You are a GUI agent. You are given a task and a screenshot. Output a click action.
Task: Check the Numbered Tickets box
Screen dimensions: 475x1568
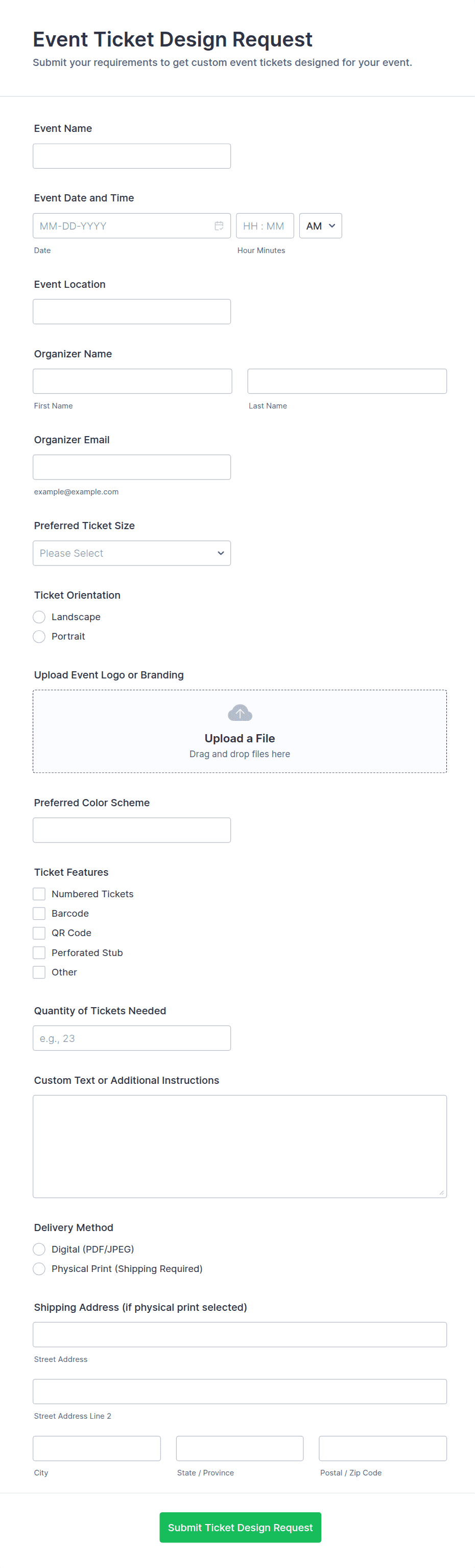click(x=39, y=894)
